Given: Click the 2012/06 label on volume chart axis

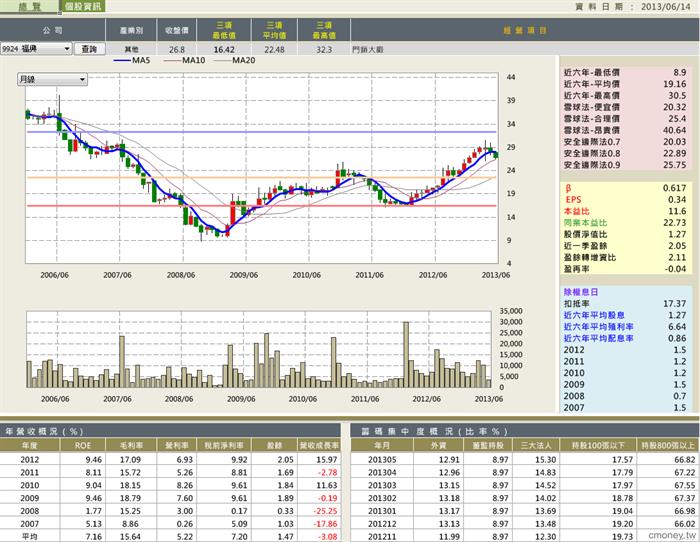Looking at the screenshot, I should point(426,399).
